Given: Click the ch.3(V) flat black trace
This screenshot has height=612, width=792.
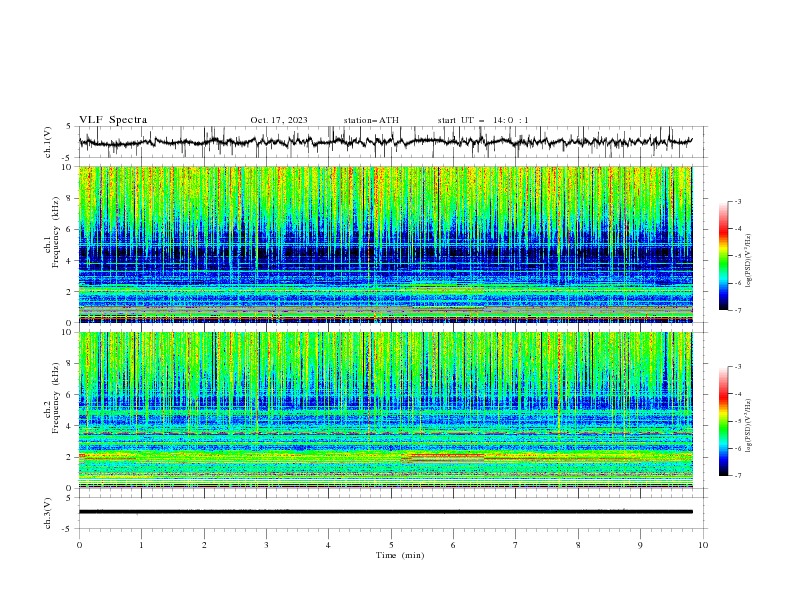Looking at the screenshot, I should pos(386,512).
